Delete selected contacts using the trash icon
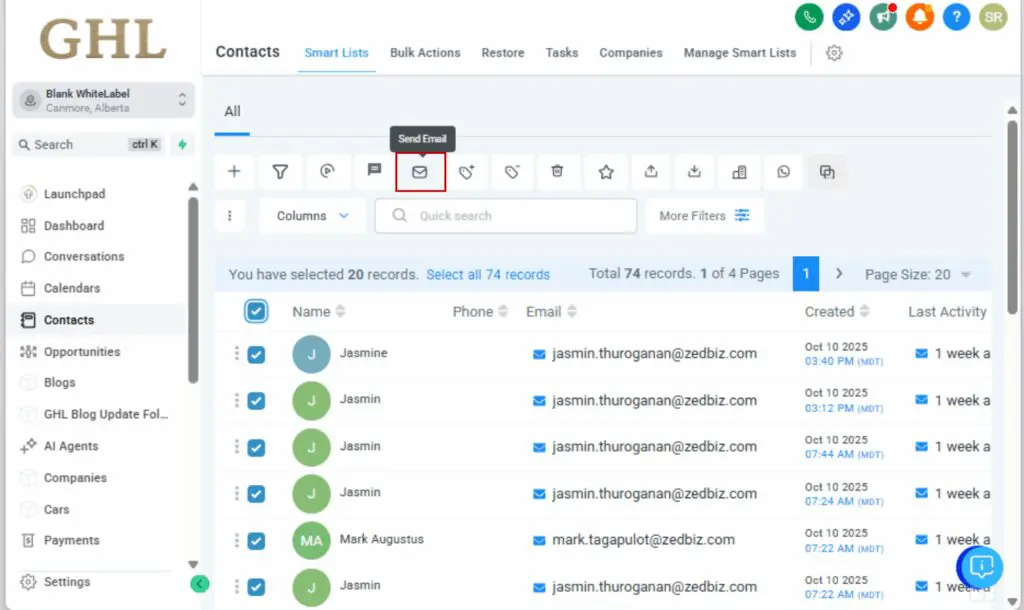This screenshot has height=610, width=1024. [559, 171]
